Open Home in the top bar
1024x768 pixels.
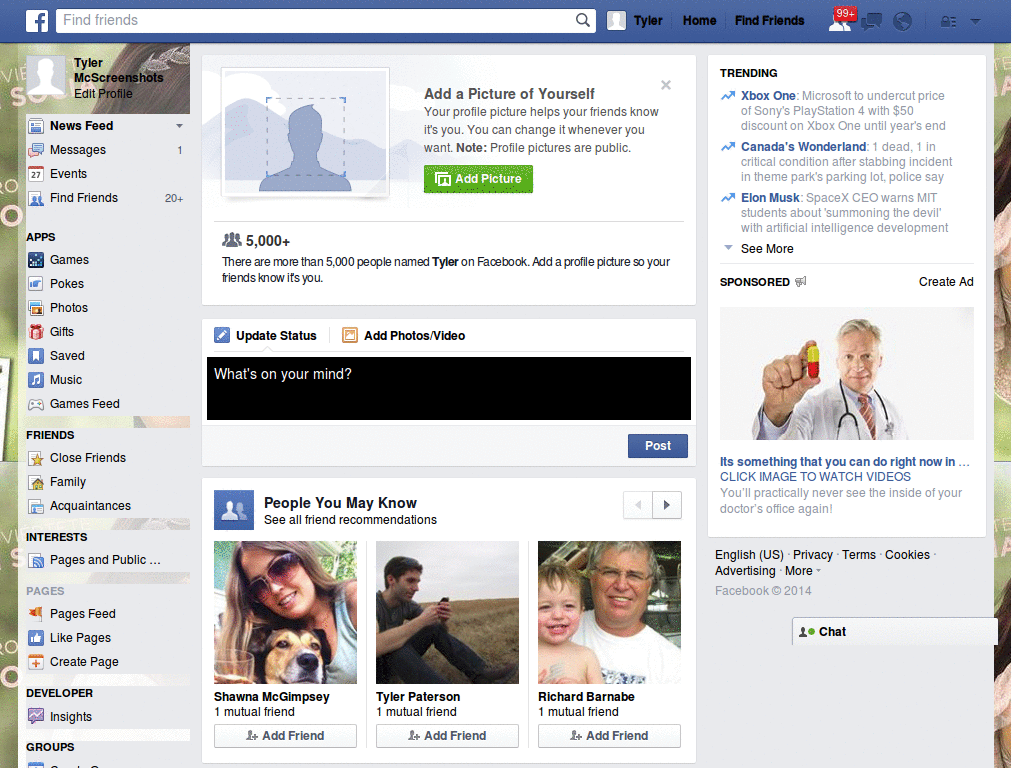click(x=699, y=21)
